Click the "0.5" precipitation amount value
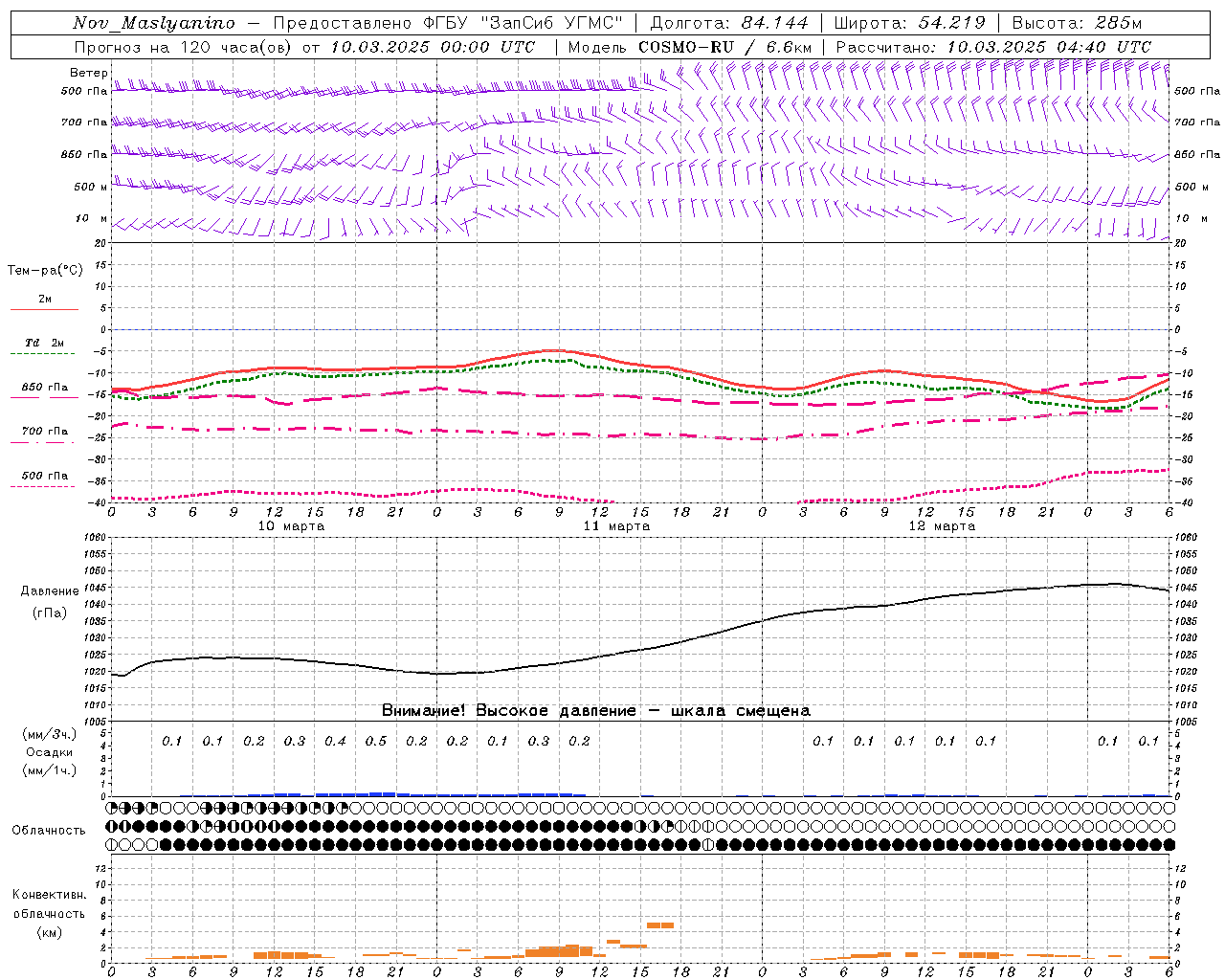Viewport: 1225px width, 980px height. click(376, 742)
